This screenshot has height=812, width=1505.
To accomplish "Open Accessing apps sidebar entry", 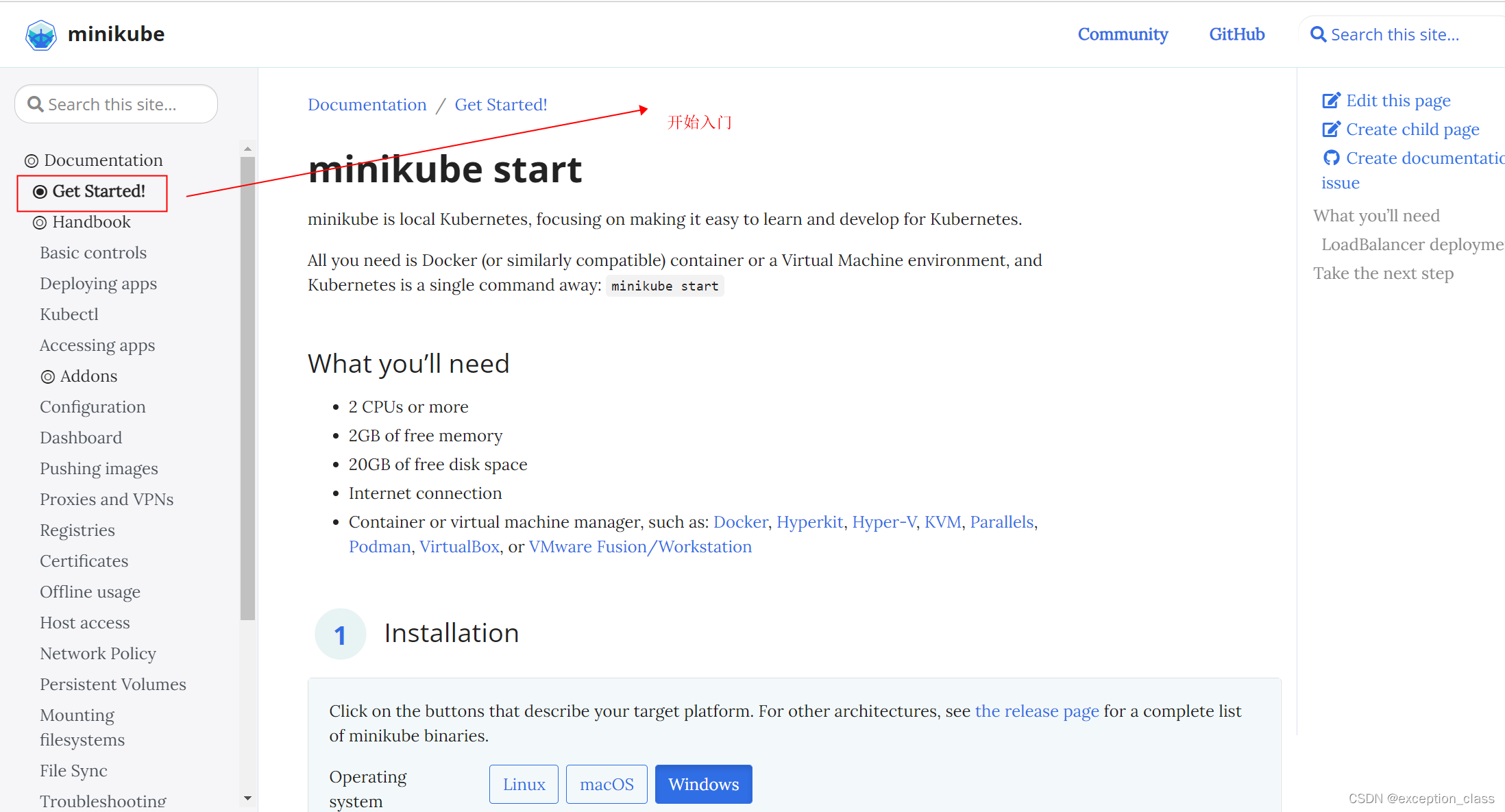I will click(x=97, y=345).
